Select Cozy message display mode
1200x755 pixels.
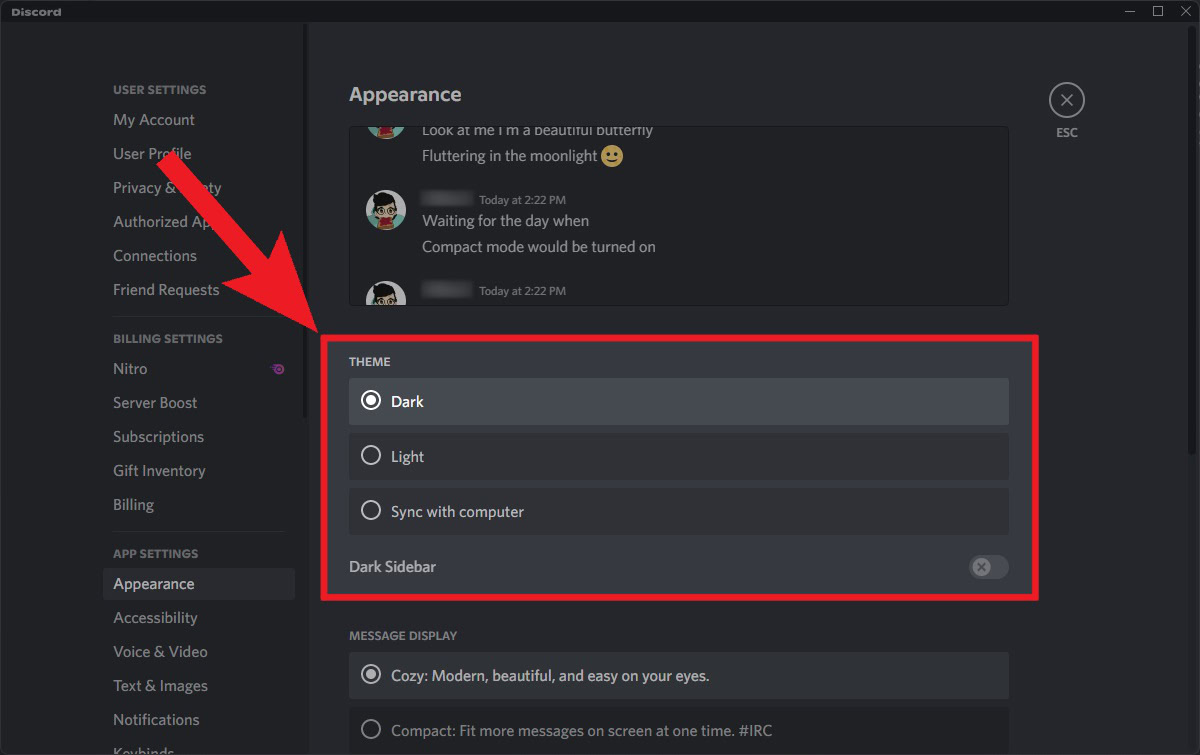coord(371,676)
